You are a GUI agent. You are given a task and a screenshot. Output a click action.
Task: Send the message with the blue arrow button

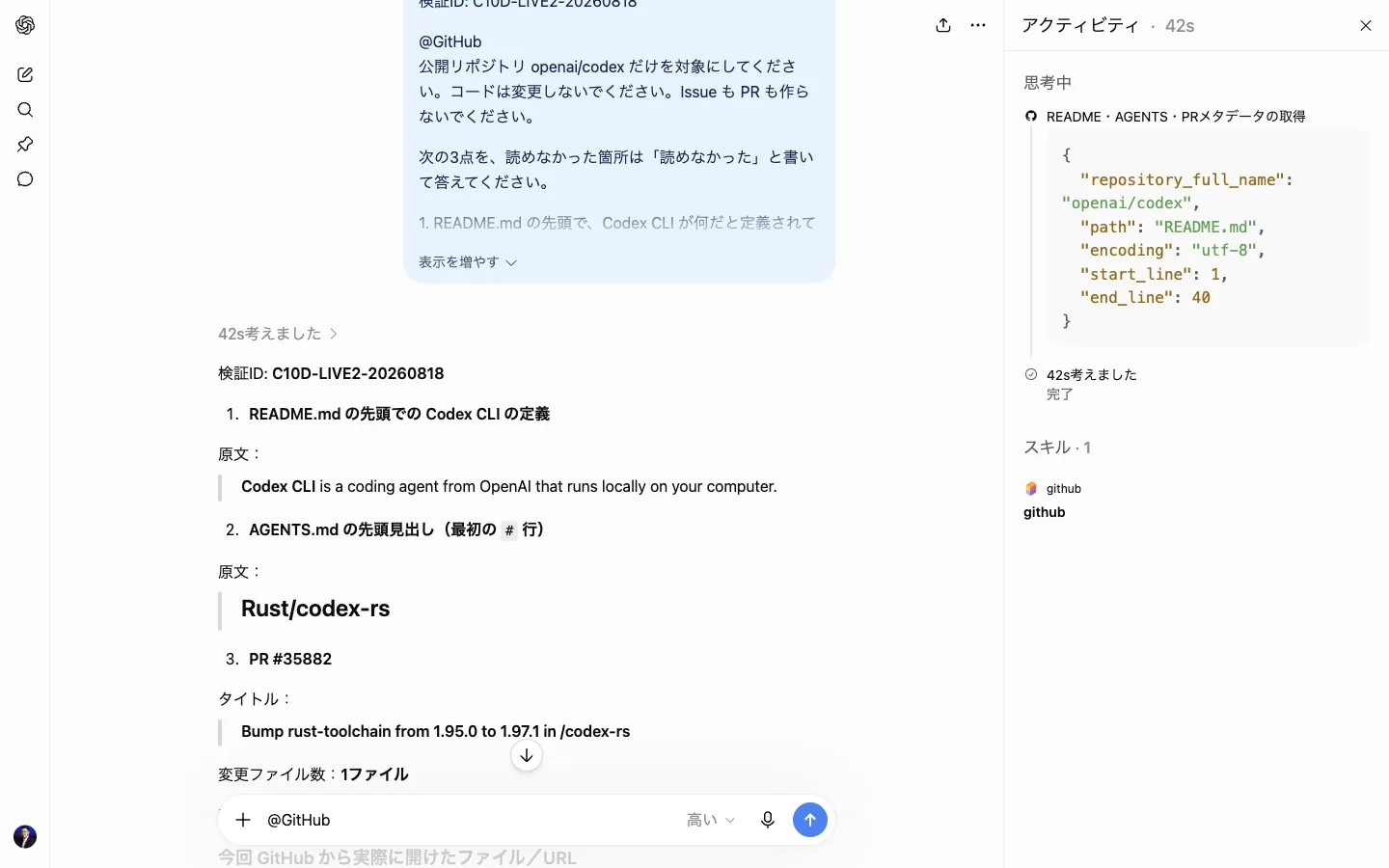pos(810,820)
